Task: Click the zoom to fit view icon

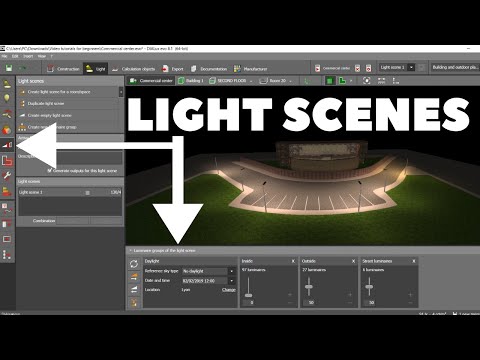Action: 366,81
